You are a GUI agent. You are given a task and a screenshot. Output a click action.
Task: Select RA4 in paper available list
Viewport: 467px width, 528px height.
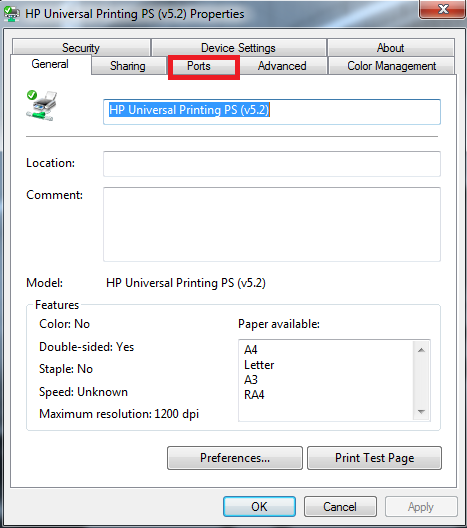(254, 394)
